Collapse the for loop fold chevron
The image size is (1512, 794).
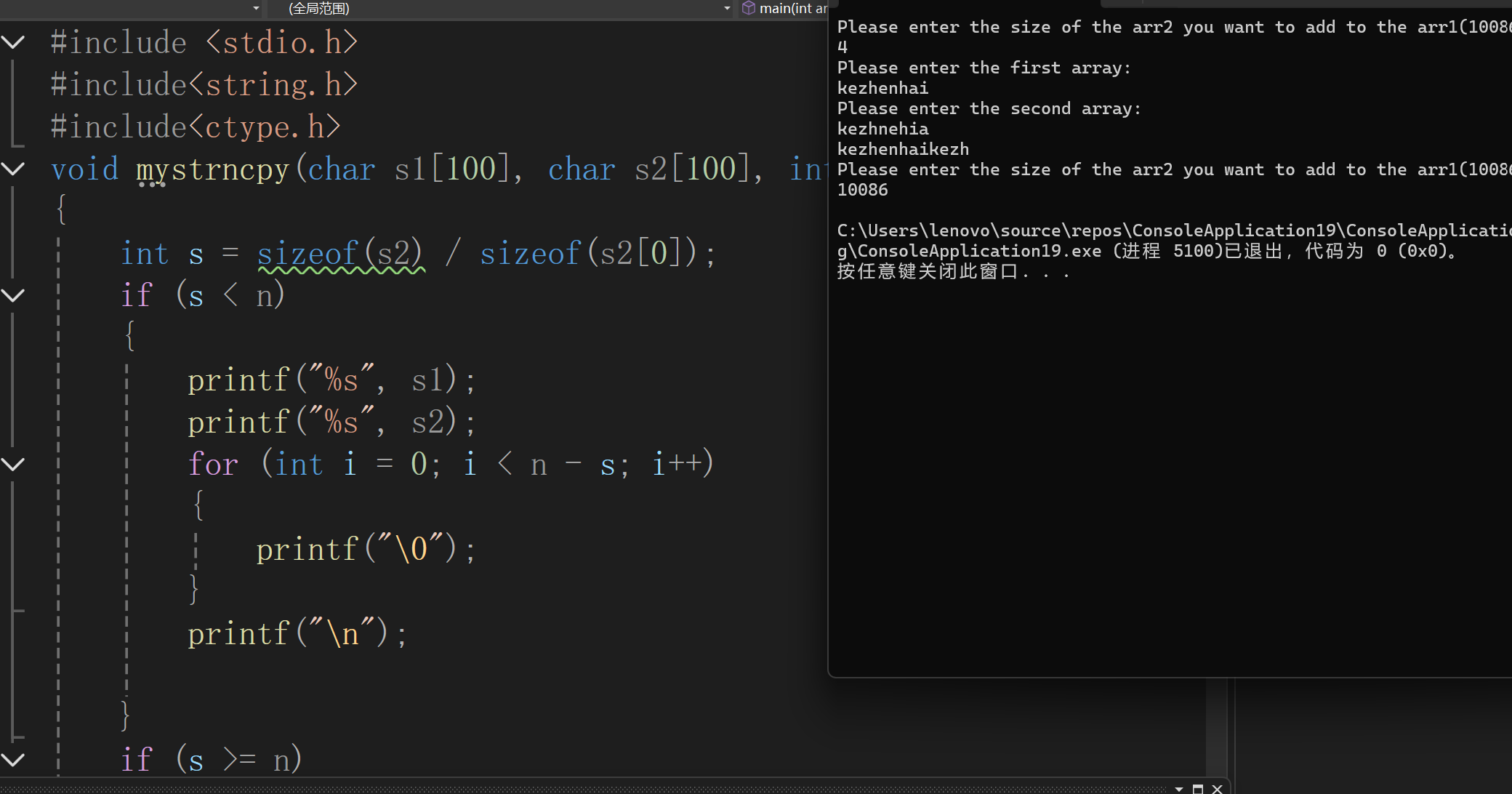[x=13, y=464]
